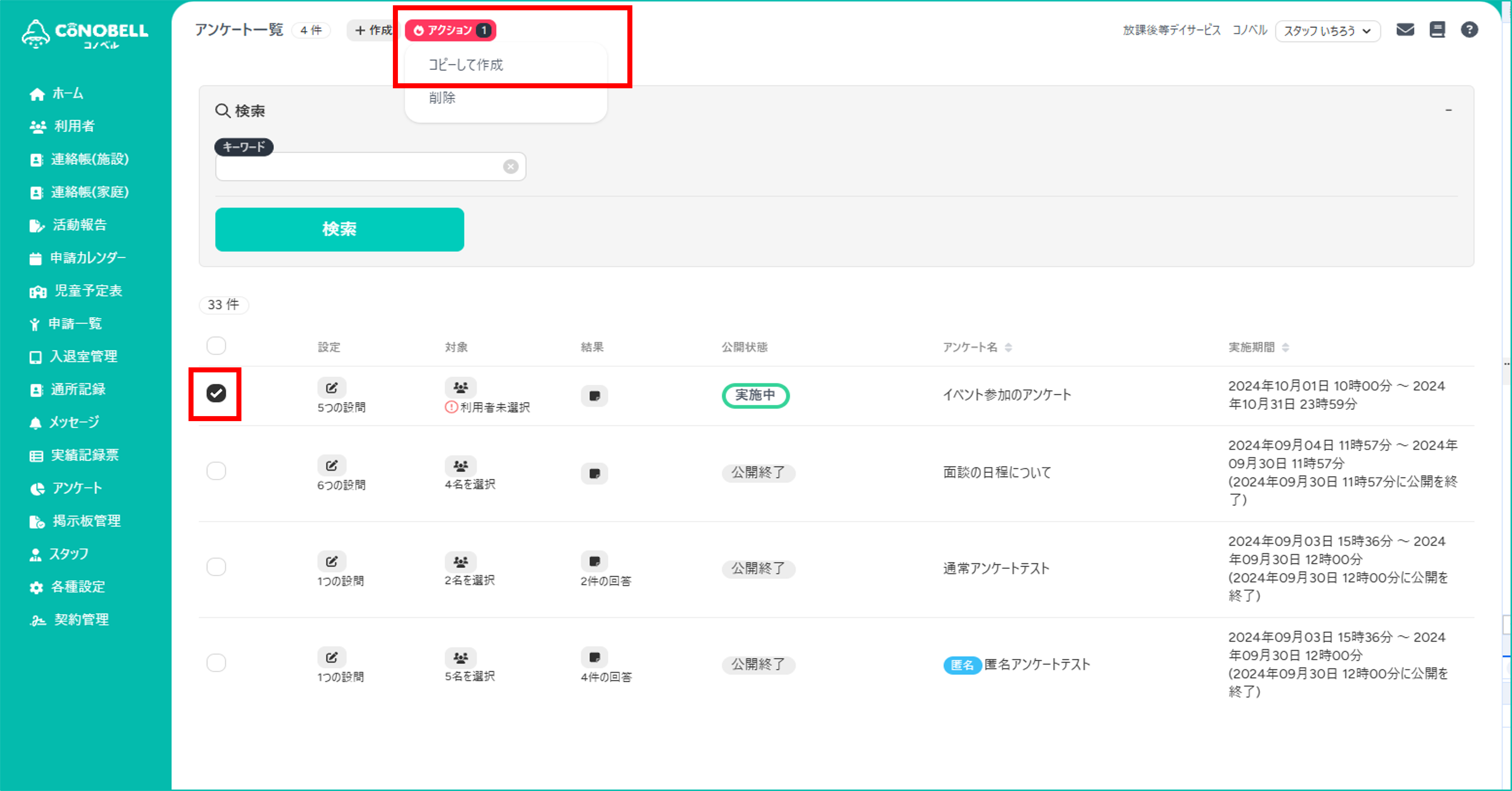
Task: Open 各種設定 in sidebar
Action: click(67, 587)
